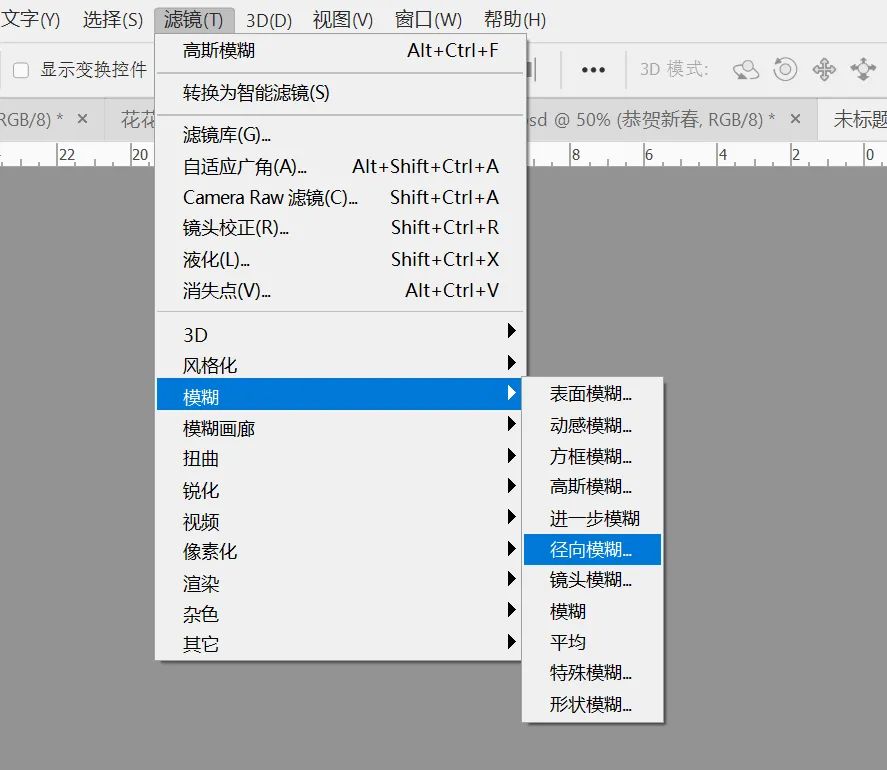Click the 3D slide object icon

tap(863, 70)
